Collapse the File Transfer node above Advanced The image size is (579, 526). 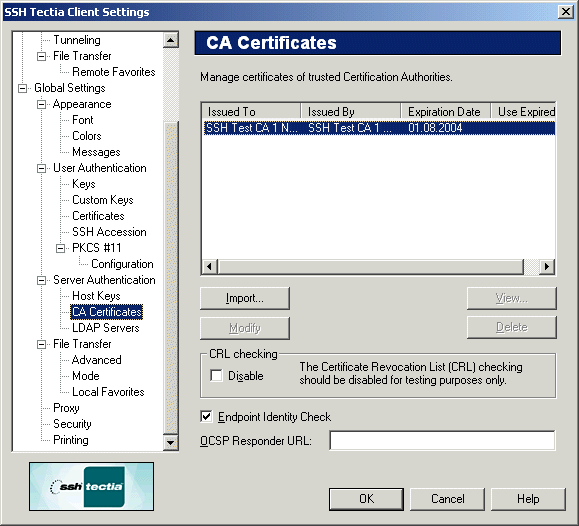click(41, 344)
